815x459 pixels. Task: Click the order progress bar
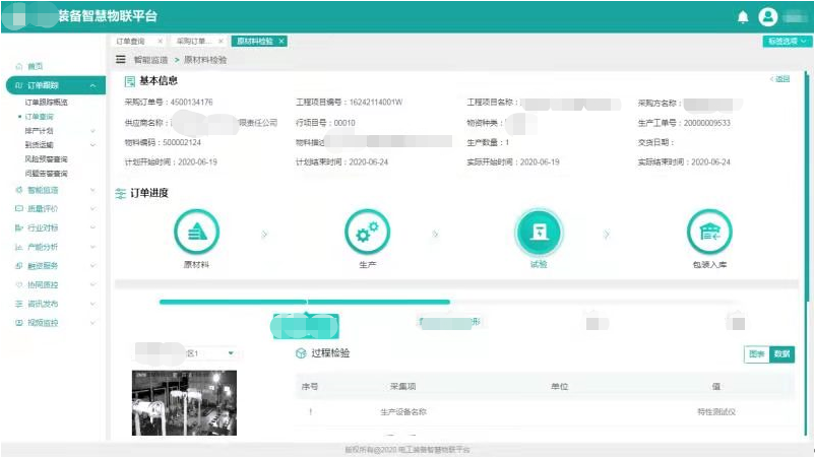point(304,301)
